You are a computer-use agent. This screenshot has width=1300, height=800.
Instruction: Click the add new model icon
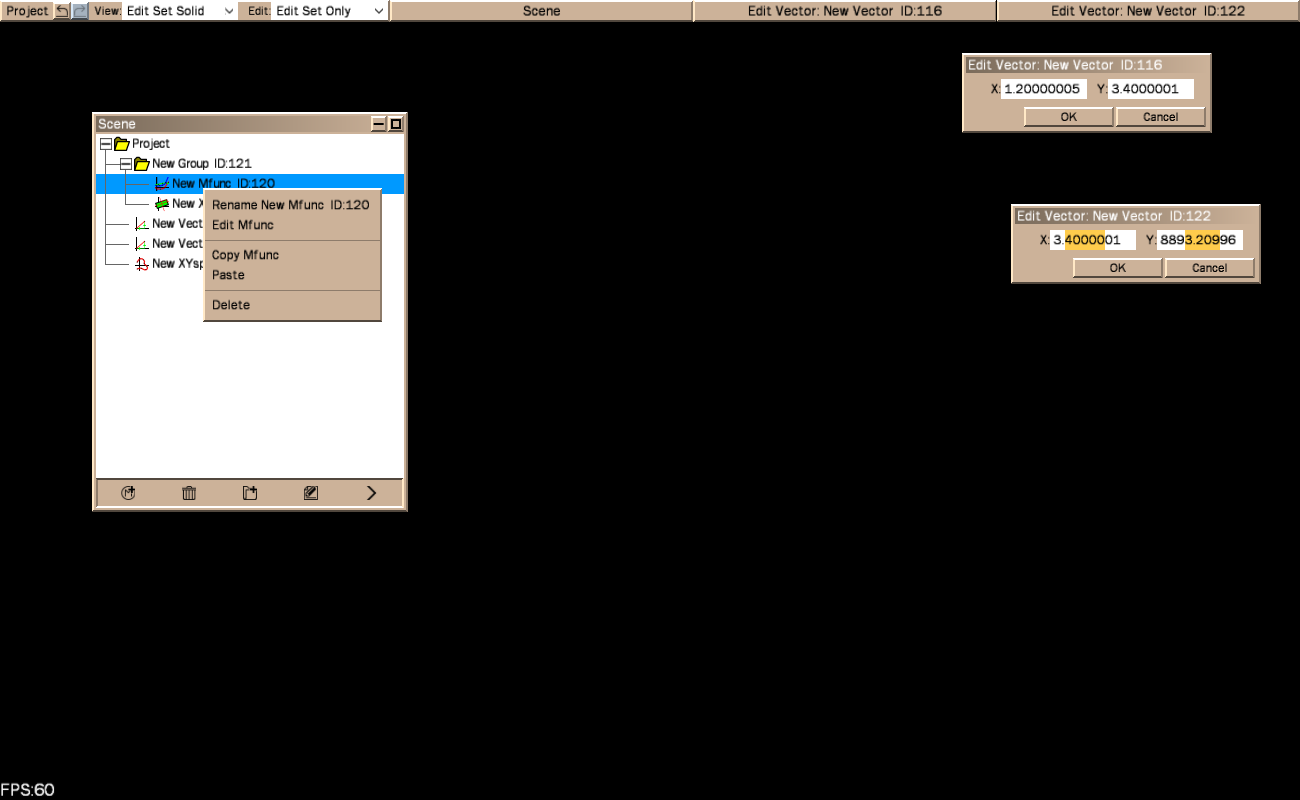click(128, 493)
